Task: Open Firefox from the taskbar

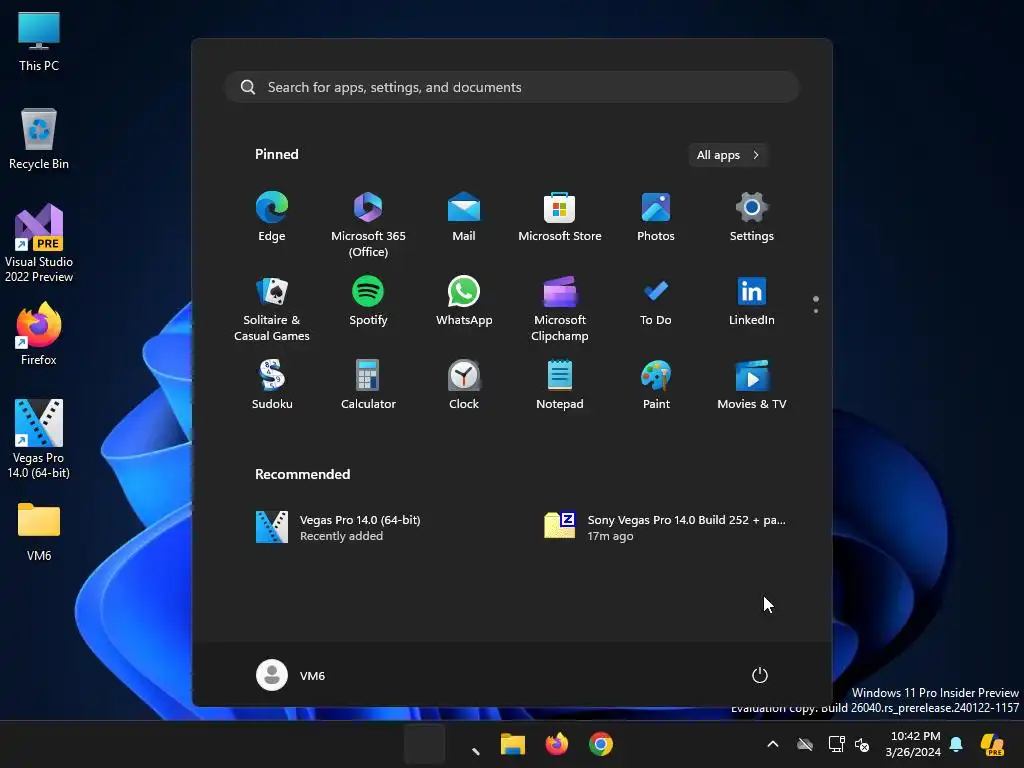Action: tap(556, 744)
